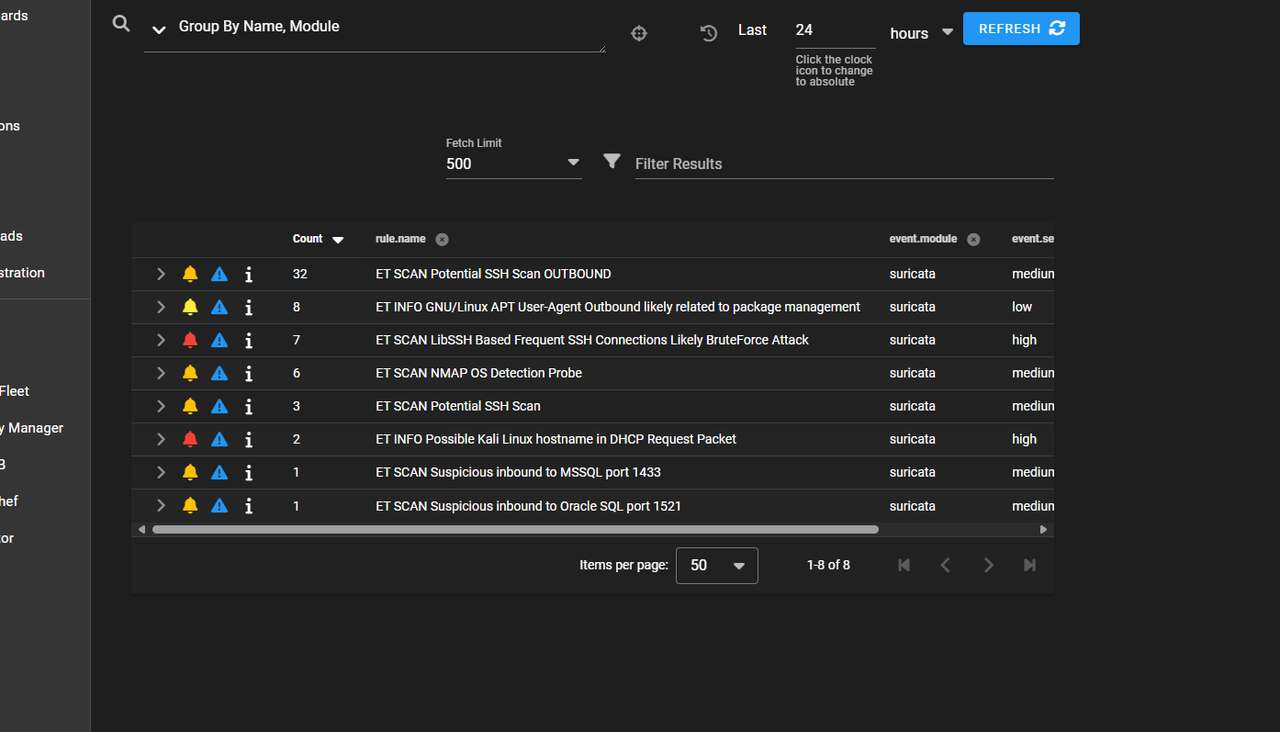Click rule name ET SCAN Suspicious inbound to MSSQL port 1433
This screenshot has height=732, width=1280.
(x=518, y=472)
